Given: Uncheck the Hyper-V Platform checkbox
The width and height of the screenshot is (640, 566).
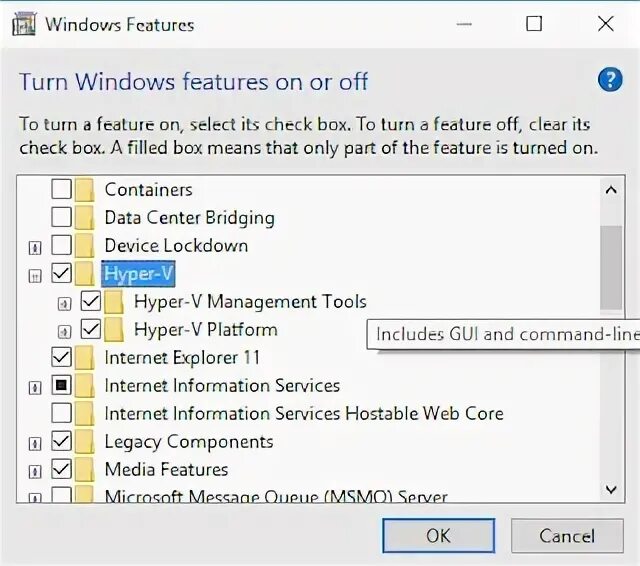Looking at the screenshot, I should coord(90,329).
